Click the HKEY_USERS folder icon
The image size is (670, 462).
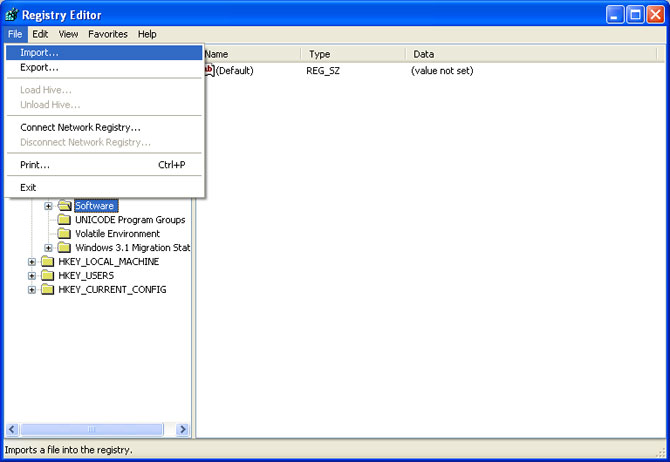[x=48, y=276]
